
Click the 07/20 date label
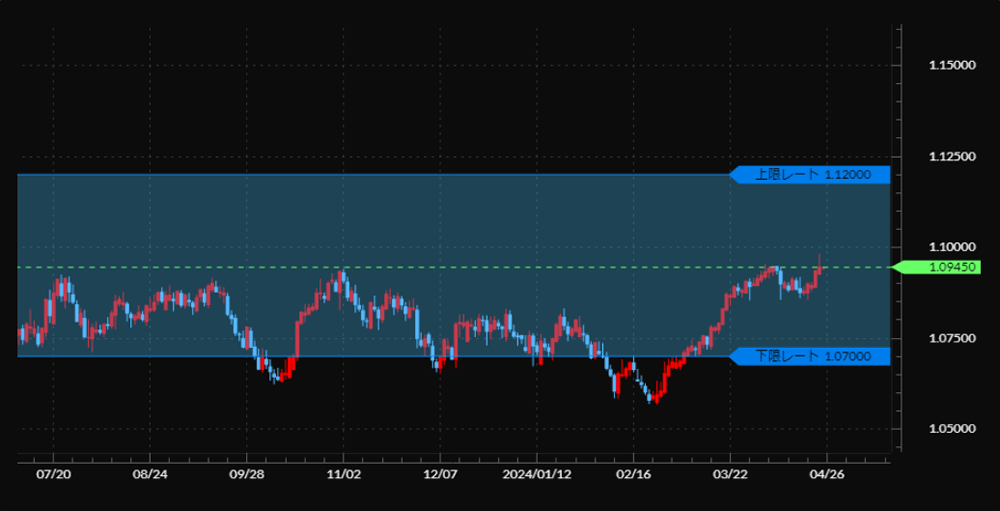tap(53, 475)
